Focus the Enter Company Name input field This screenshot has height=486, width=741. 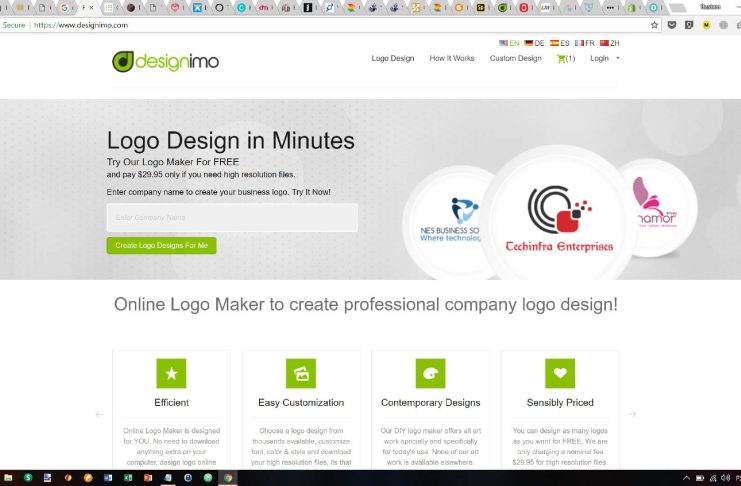coord(232,217)
